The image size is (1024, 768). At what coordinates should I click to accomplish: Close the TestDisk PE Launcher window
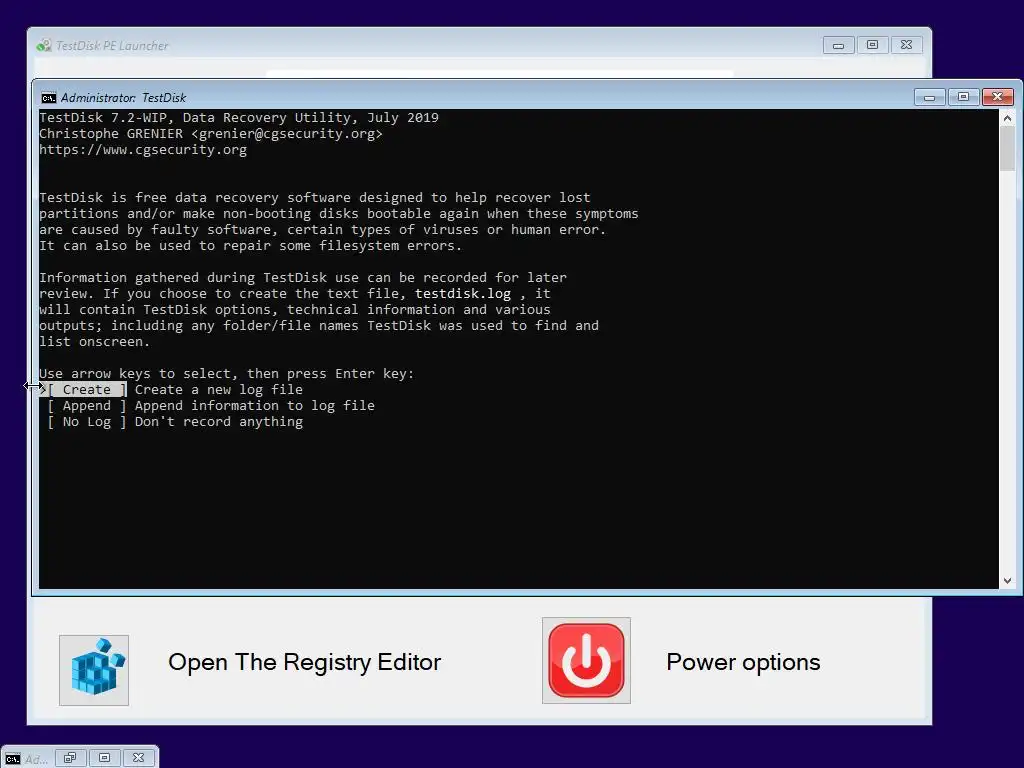point(906,45)
